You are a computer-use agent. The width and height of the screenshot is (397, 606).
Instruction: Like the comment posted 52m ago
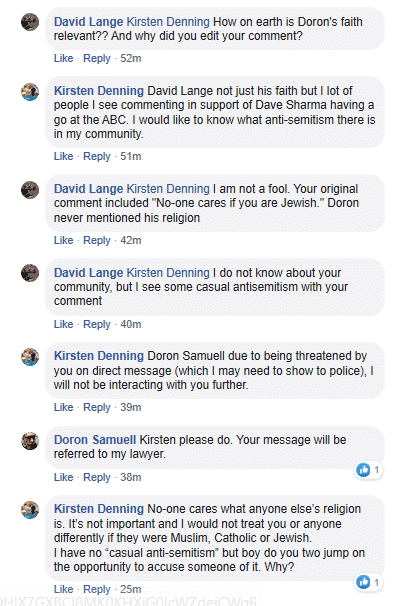pyautogui.click(x=63, y=58)
